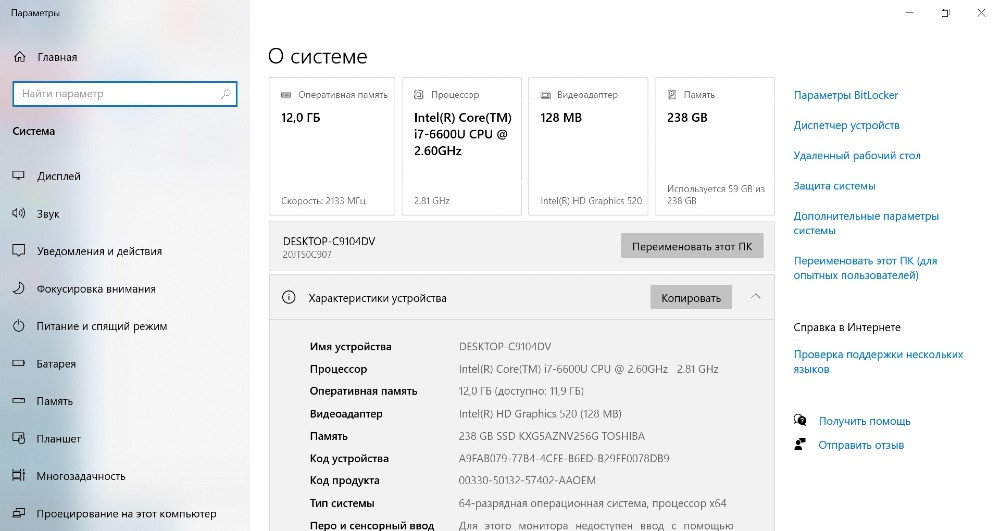Click the Справка в Интернете heading
Screen dimensions: 1000x531
(x=847, y=327)
